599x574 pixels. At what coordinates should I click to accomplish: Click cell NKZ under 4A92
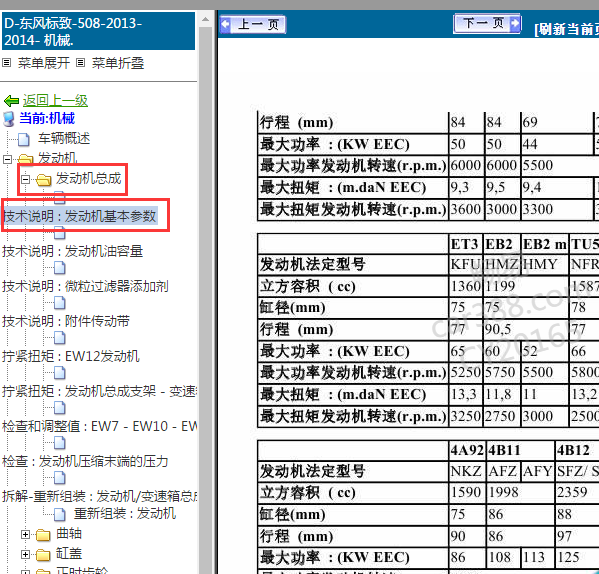[x=466, y=471]
